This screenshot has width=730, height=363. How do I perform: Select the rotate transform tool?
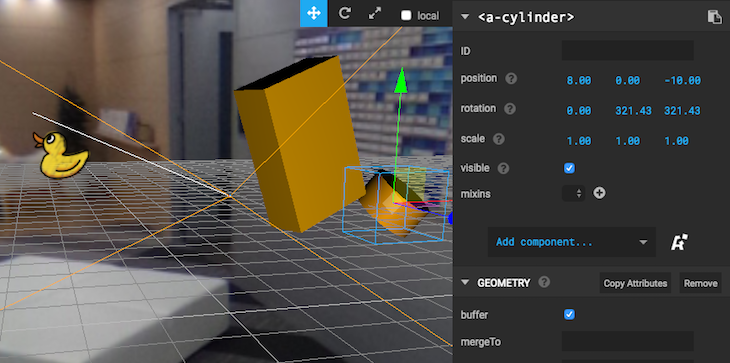tap(345, 13)
